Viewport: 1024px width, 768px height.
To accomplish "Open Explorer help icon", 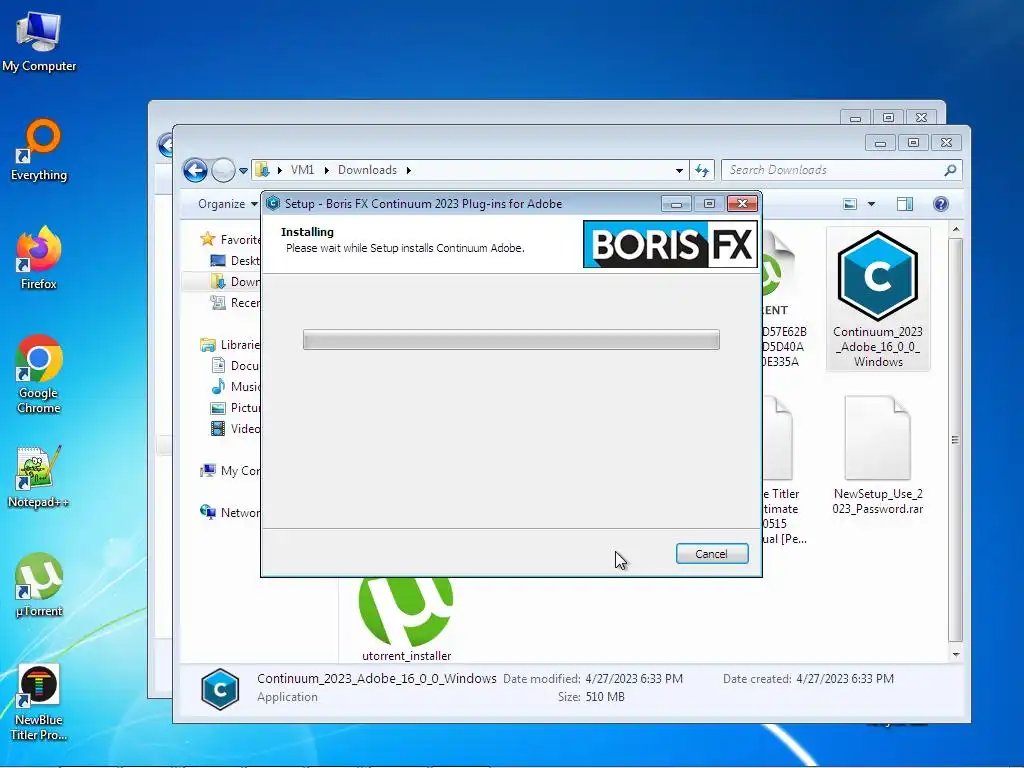I will pyautogui.click(x=940, y=204).
